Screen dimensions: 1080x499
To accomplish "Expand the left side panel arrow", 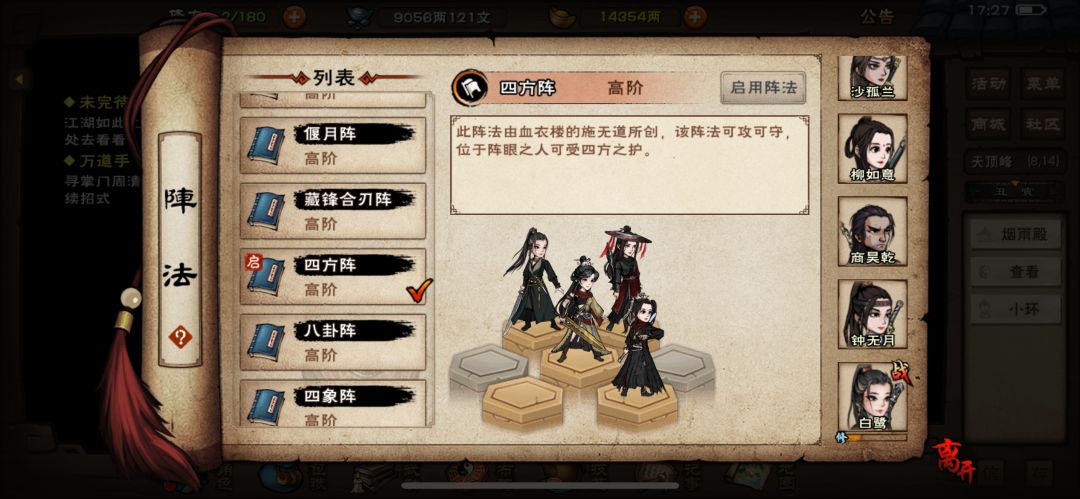I will coord(19,79).
